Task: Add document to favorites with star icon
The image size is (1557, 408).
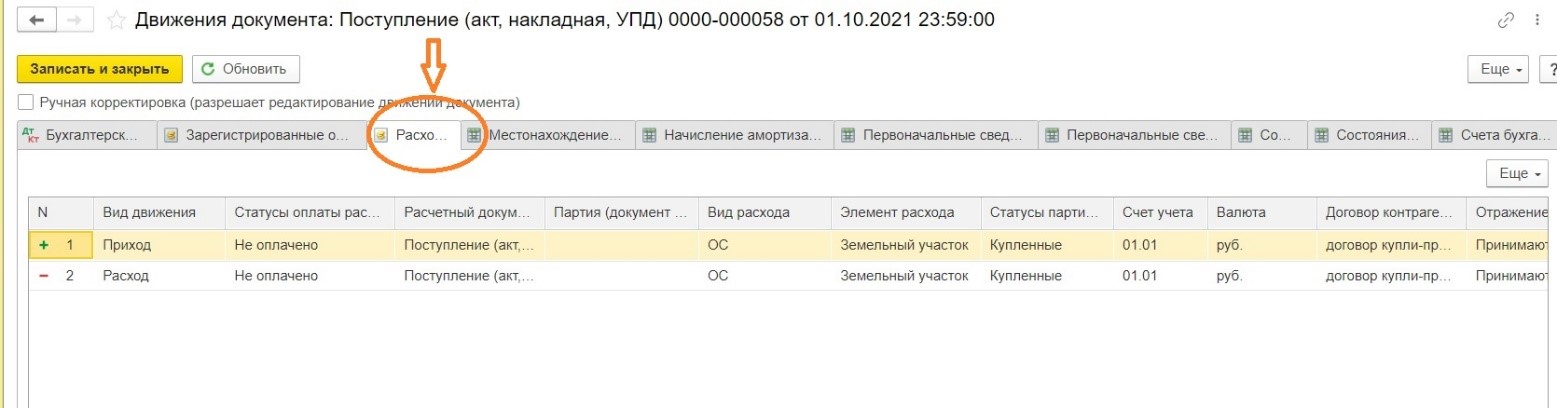Action: (x=116, y=20)
